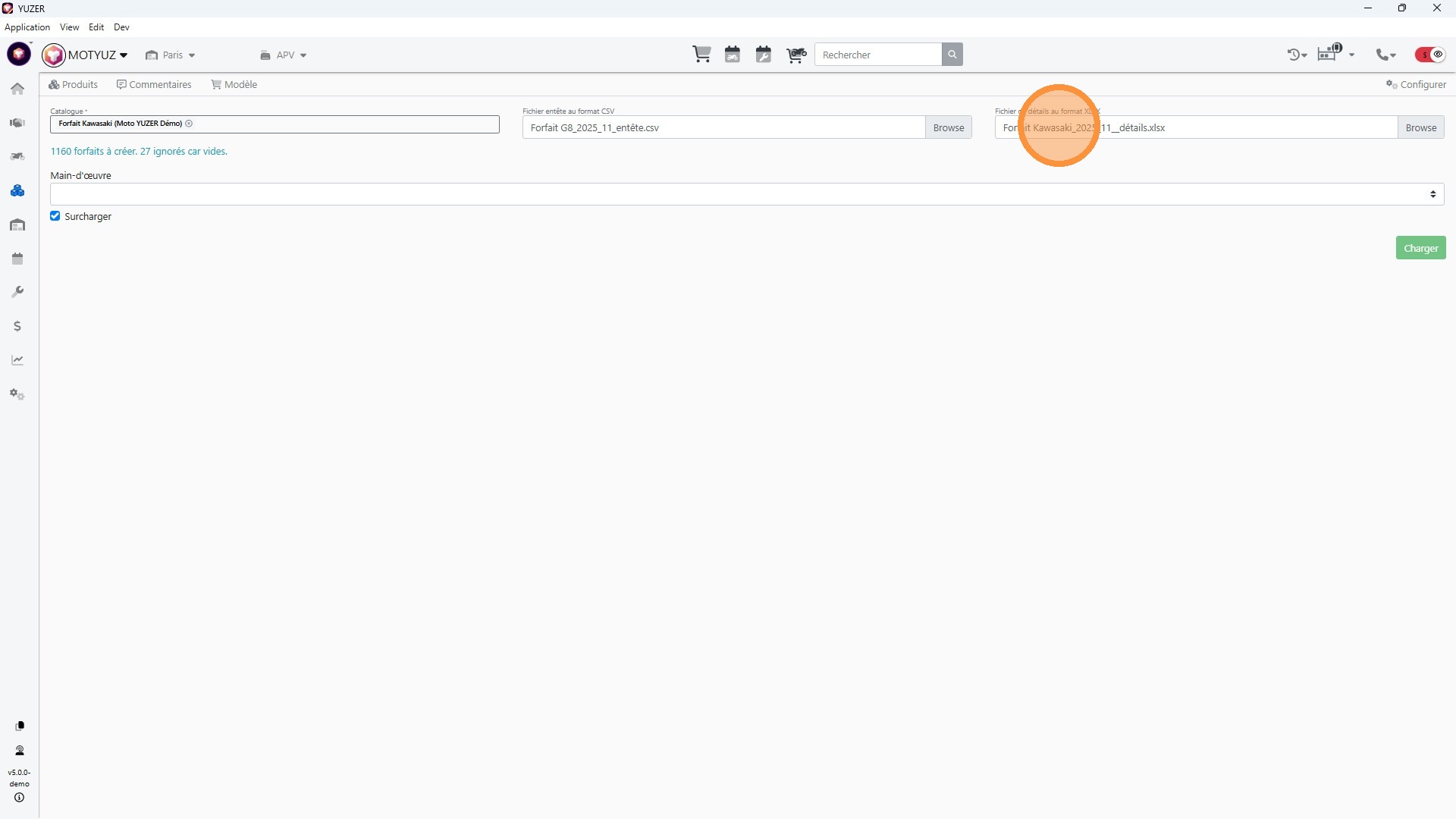The width and height of the screenshot is (1456, 819).
Task: Toggle the red eye switch
Action: (1430, 55)
